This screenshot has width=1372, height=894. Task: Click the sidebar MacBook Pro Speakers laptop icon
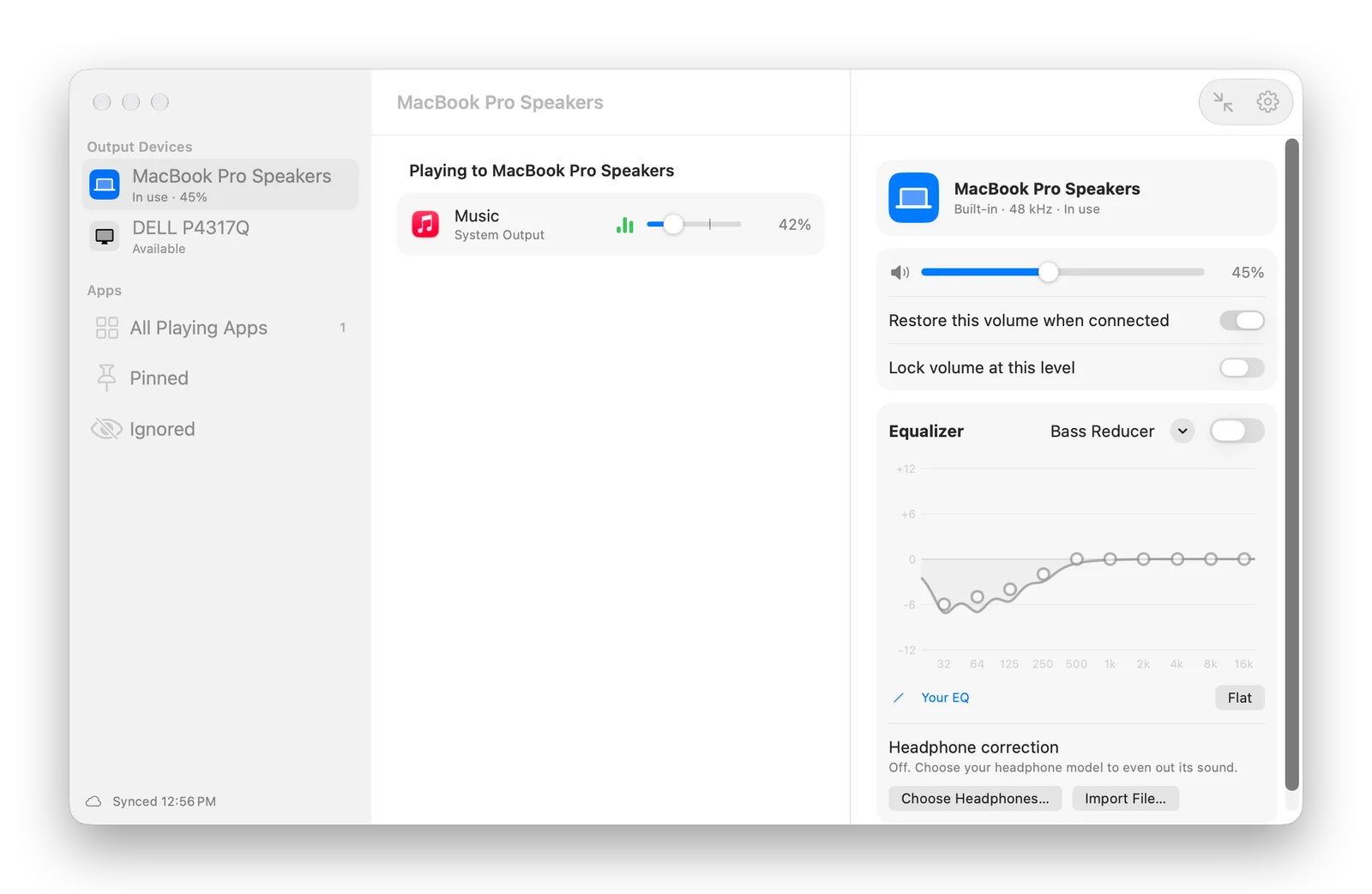click(105, 184)
